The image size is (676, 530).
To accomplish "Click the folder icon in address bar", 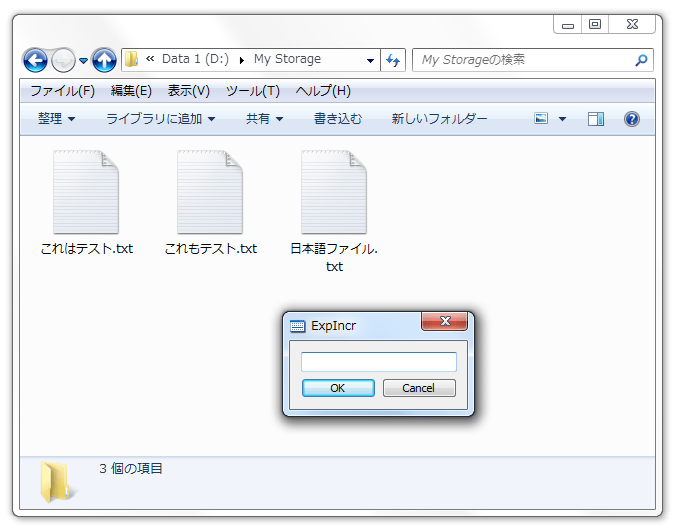I will (131, 60).
